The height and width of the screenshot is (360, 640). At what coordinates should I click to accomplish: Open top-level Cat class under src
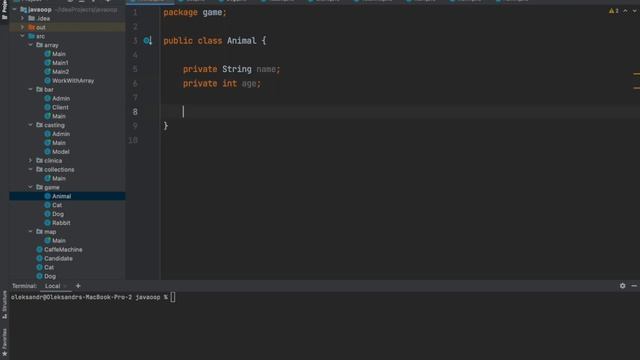[49, 267]
